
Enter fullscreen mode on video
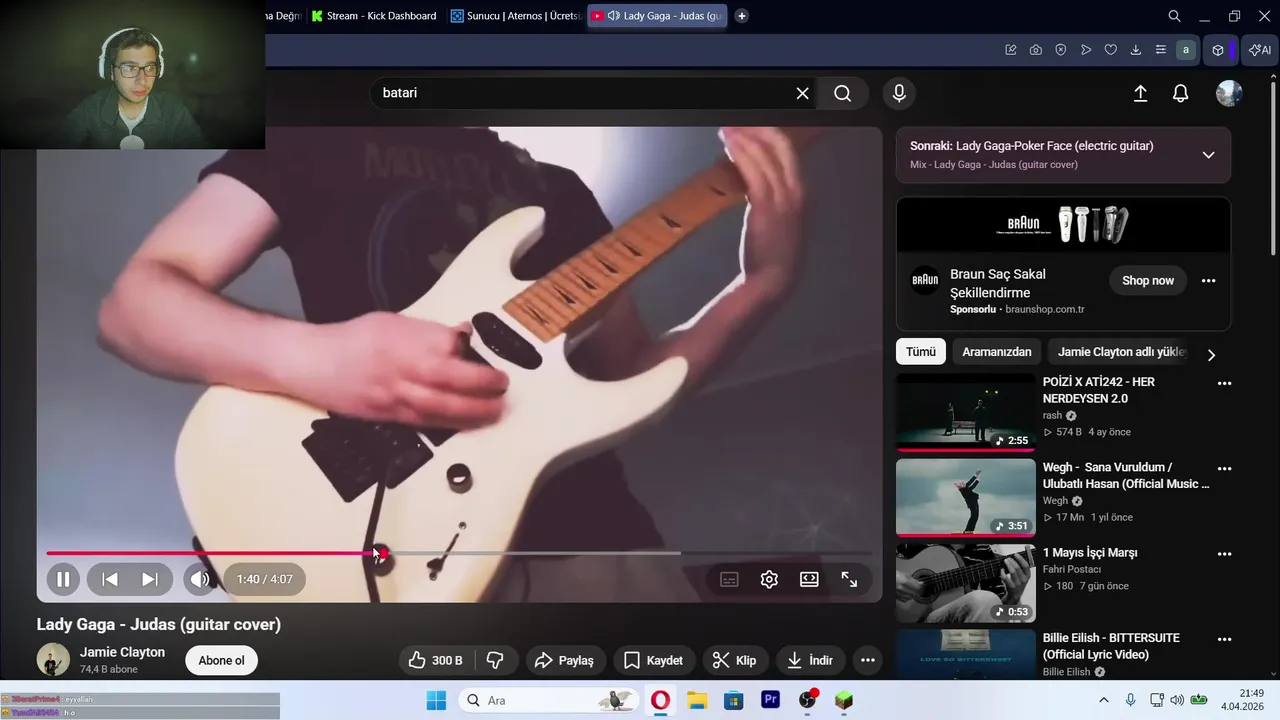coord(849,579)
